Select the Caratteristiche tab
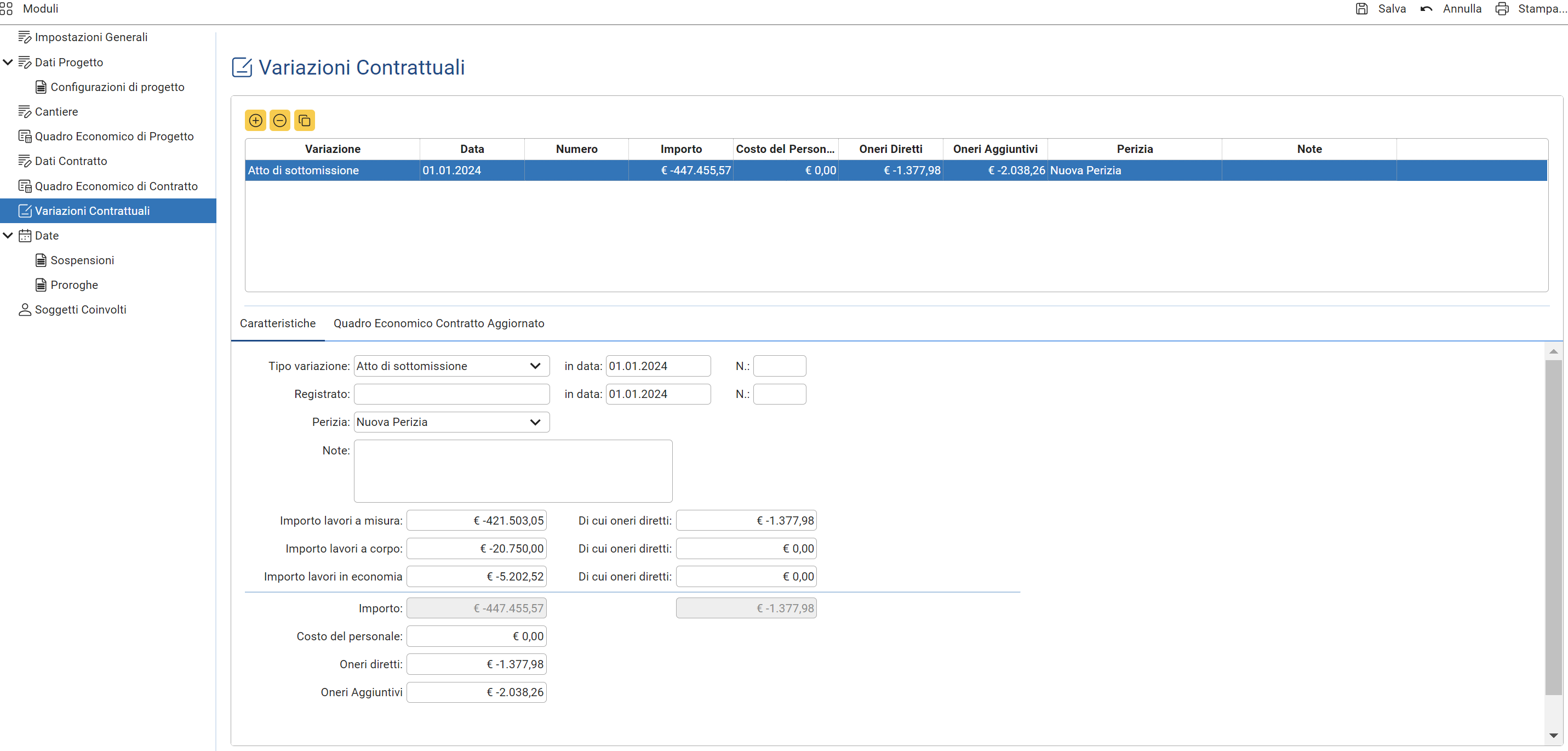Screen dimensions: 1568x751 coord(278,323)
